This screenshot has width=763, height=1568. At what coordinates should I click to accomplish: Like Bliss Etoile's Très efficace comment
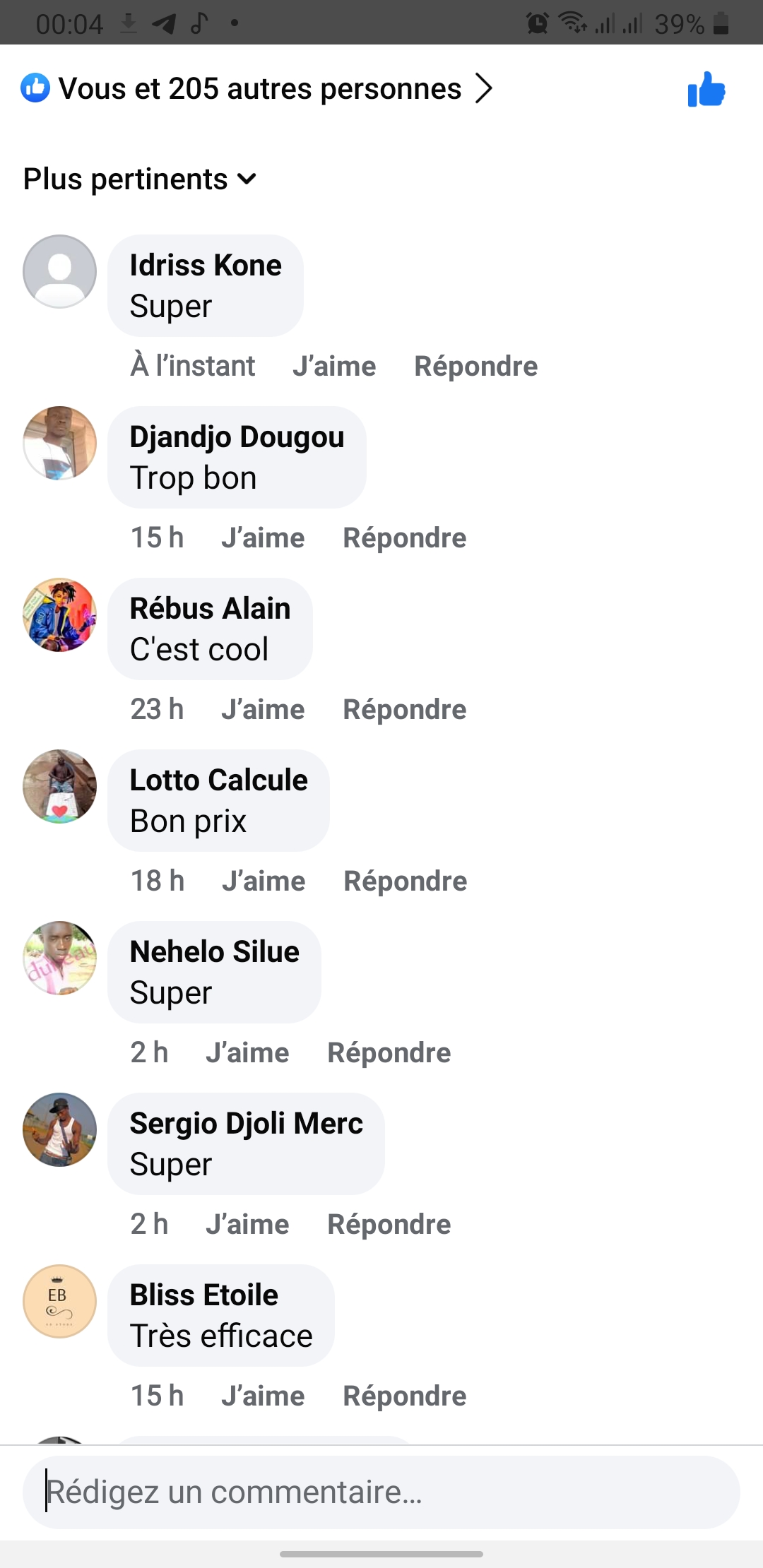263,1396
